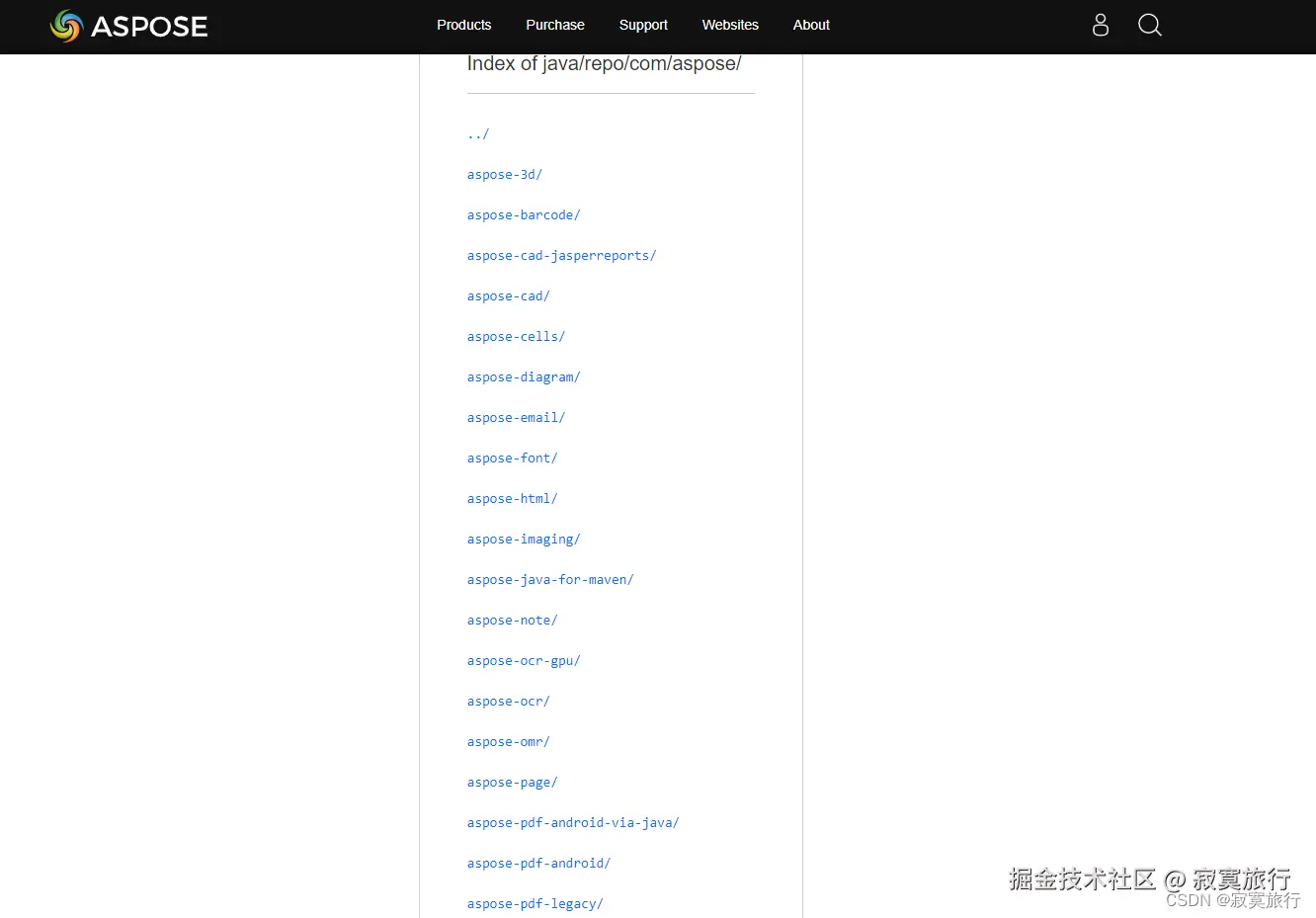Viewport: 1316px width, 918px height.
Task: Open the aspose-cells/ folder link
Action: pos(517,337)
